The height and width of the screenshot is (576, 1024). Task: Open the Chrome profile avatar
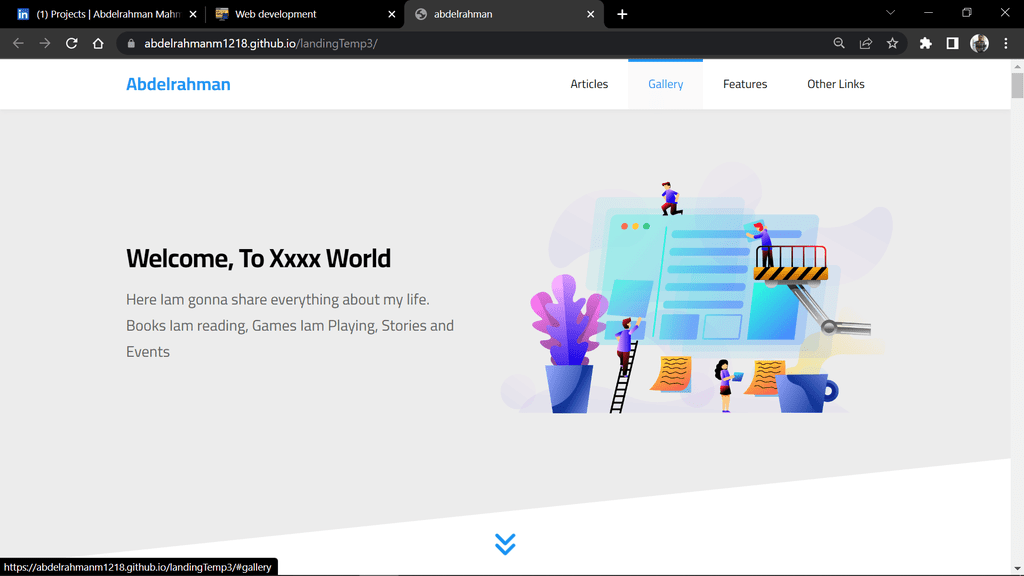coord(979,43)
